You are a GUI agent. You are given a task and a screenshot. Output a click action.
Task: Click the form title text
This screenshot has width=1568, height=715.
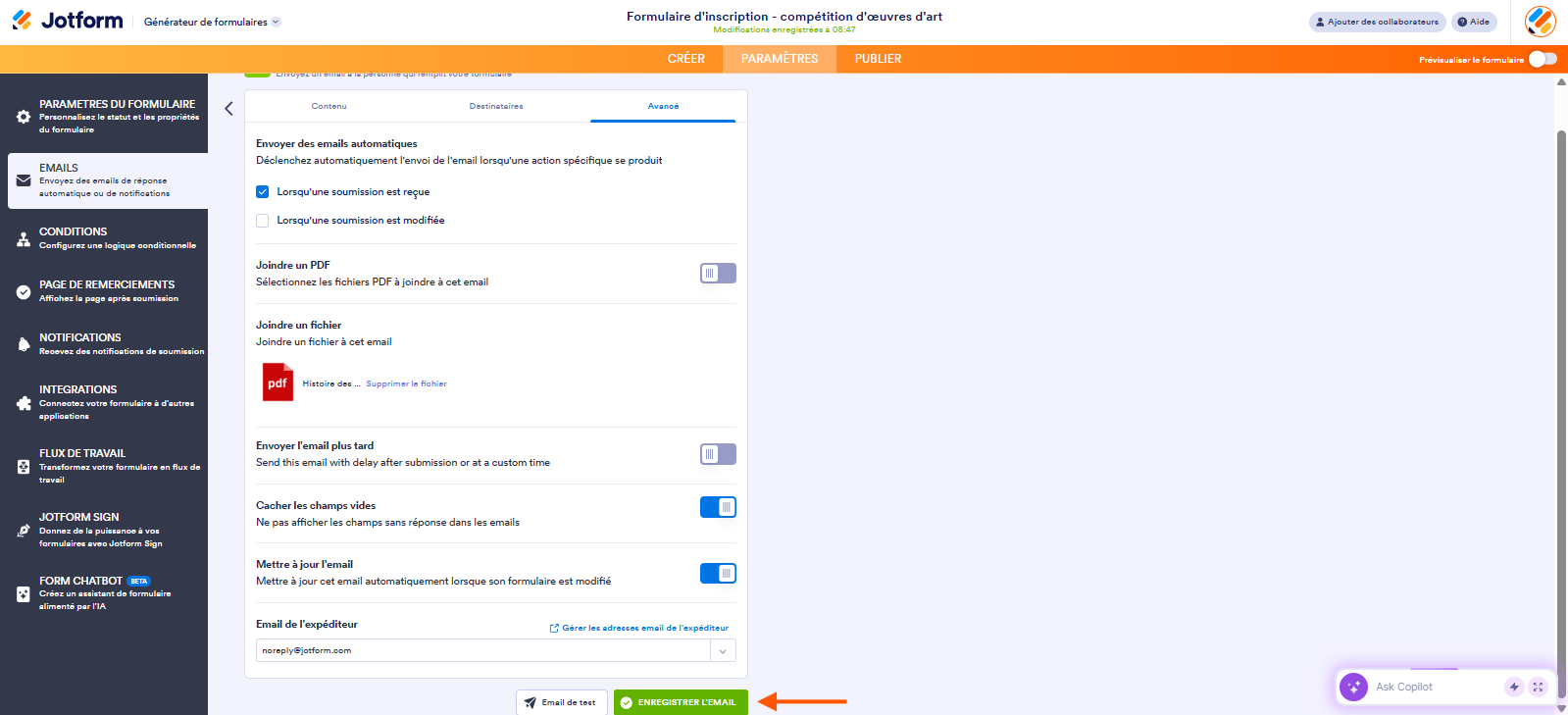[x=784, y=16]
